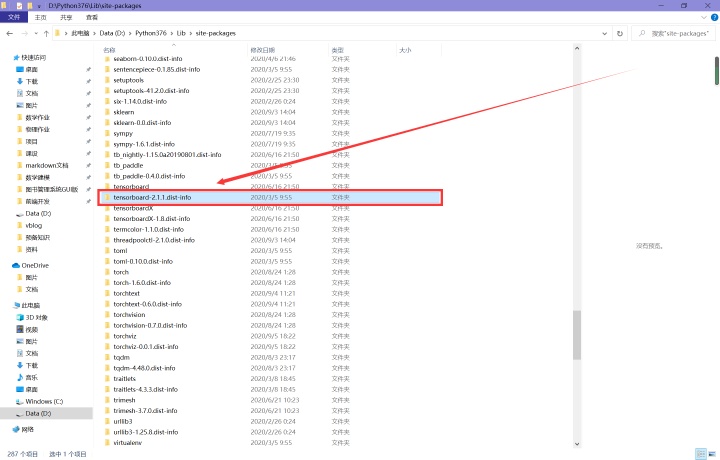Click the folder icon beside tqdm
The image size is (720, 460).
coord(107,357)
